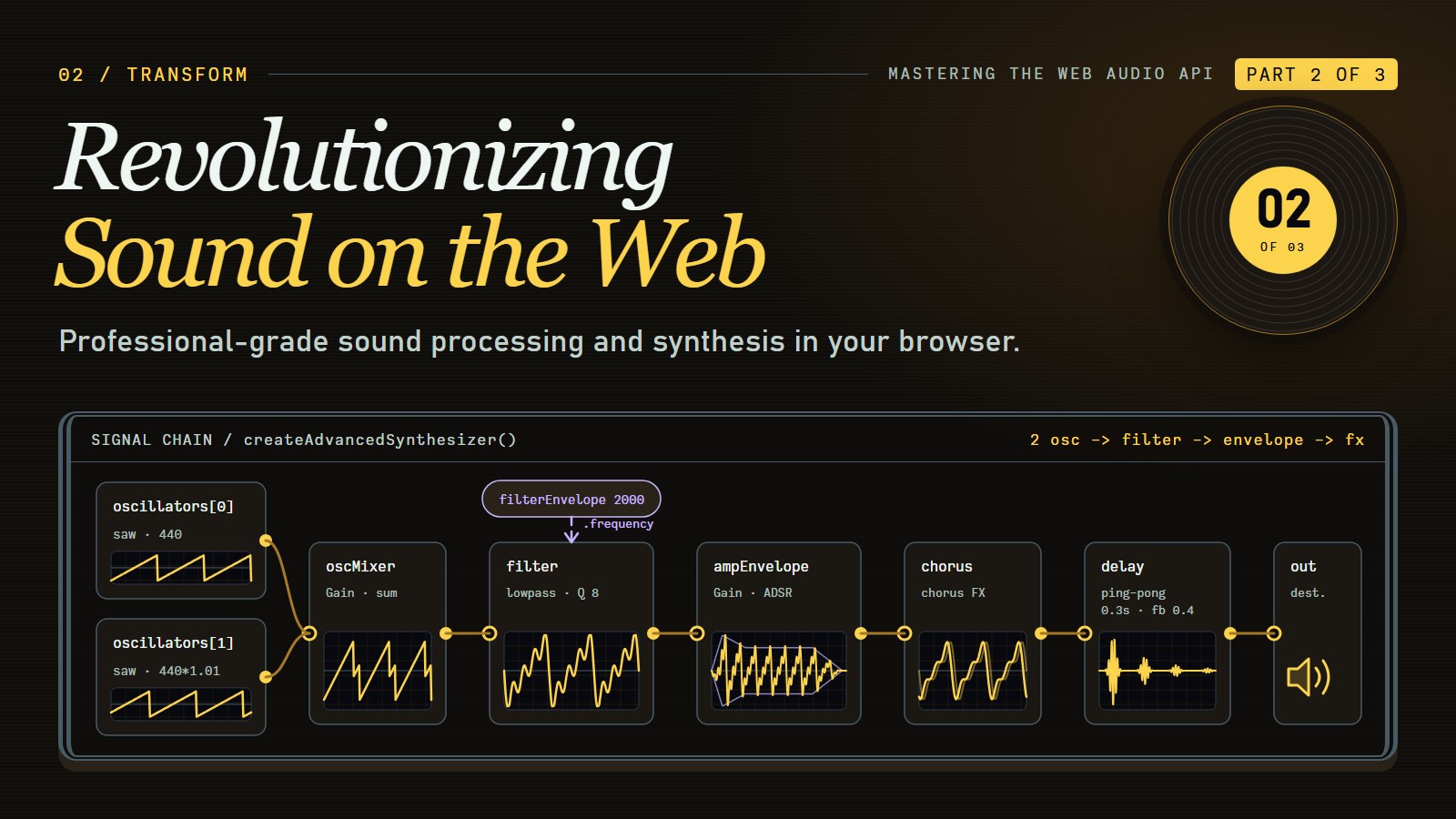Click the PART 2 OF 3 badge

[1316, 75]
